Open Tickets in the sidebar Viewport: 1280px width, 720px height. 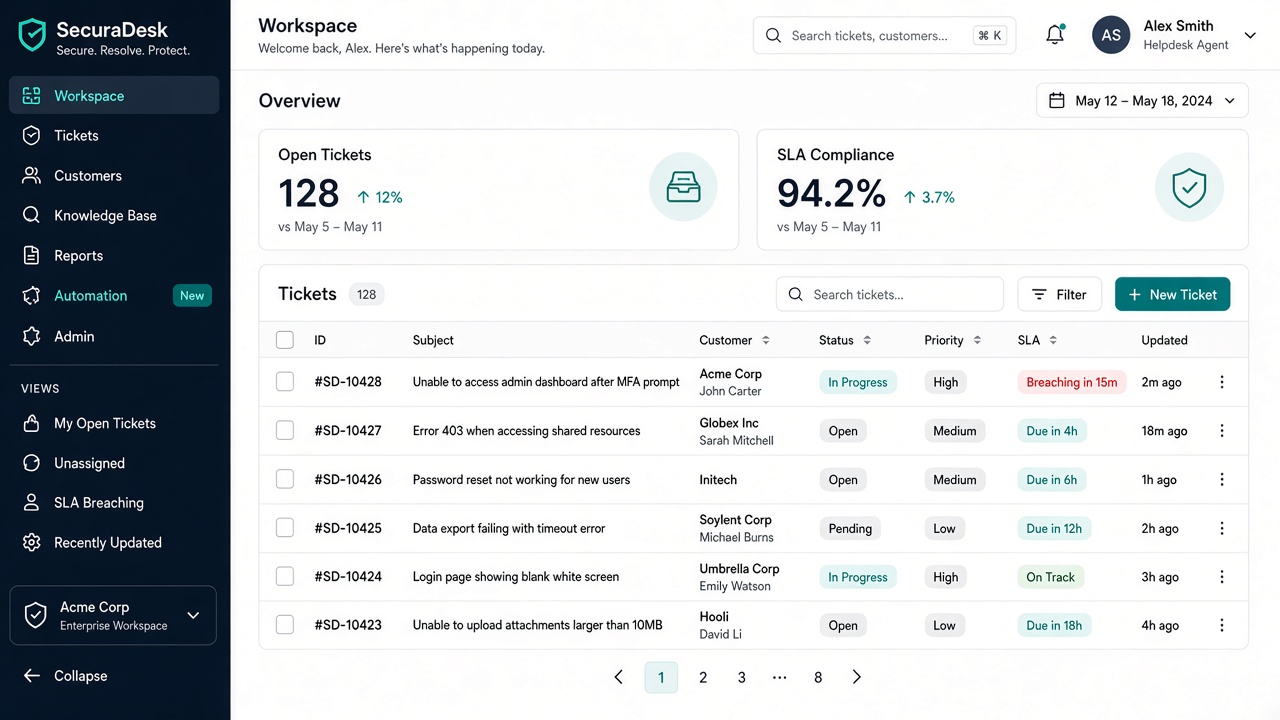pos(114,135)
